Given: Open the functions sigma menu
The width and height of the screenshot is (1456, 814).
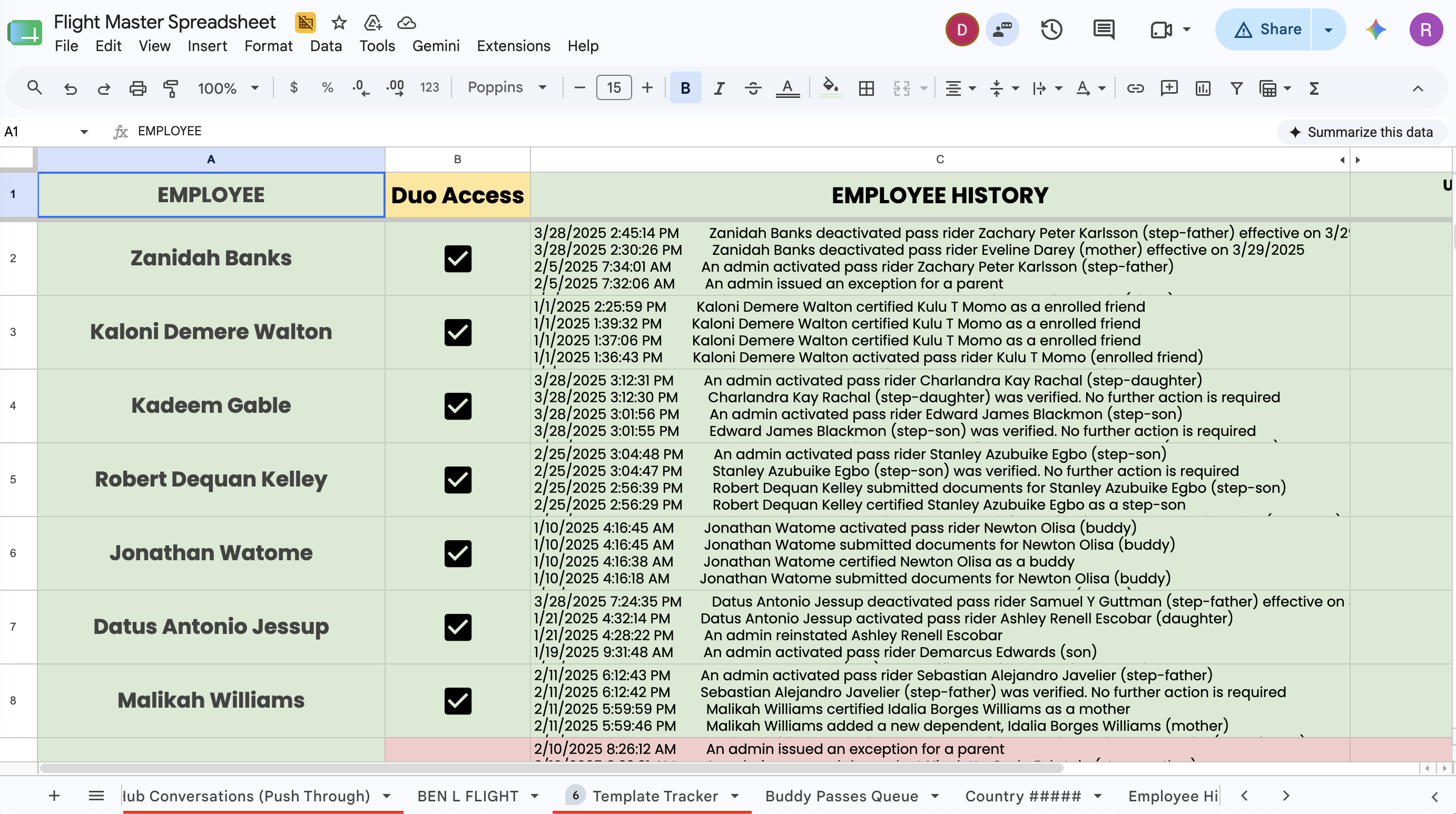Looking at the screenshot, I should 1314,88.
